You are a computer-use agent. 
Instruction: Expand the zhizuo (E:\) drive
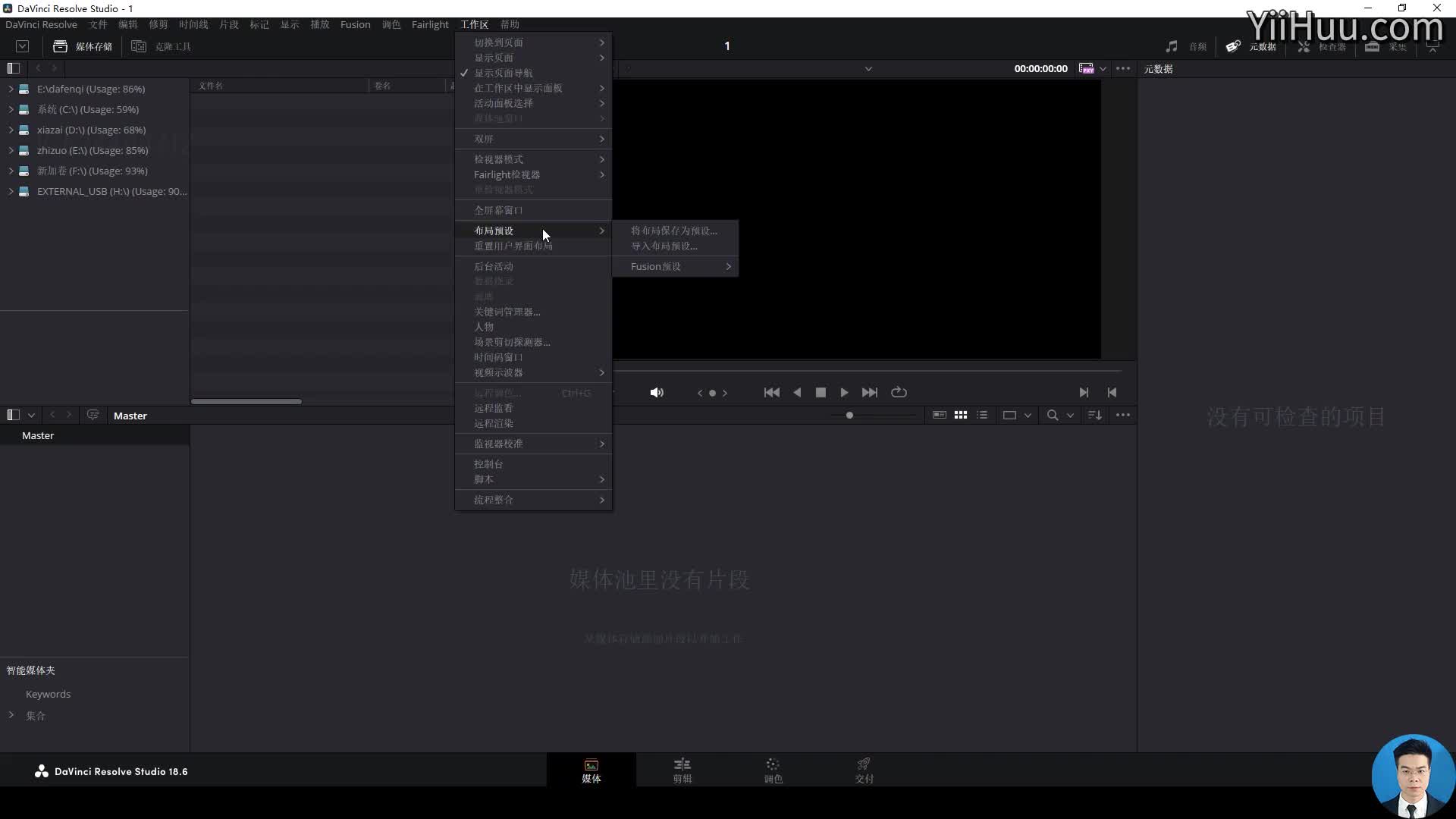pyautogui.click(x=11, y=150)
